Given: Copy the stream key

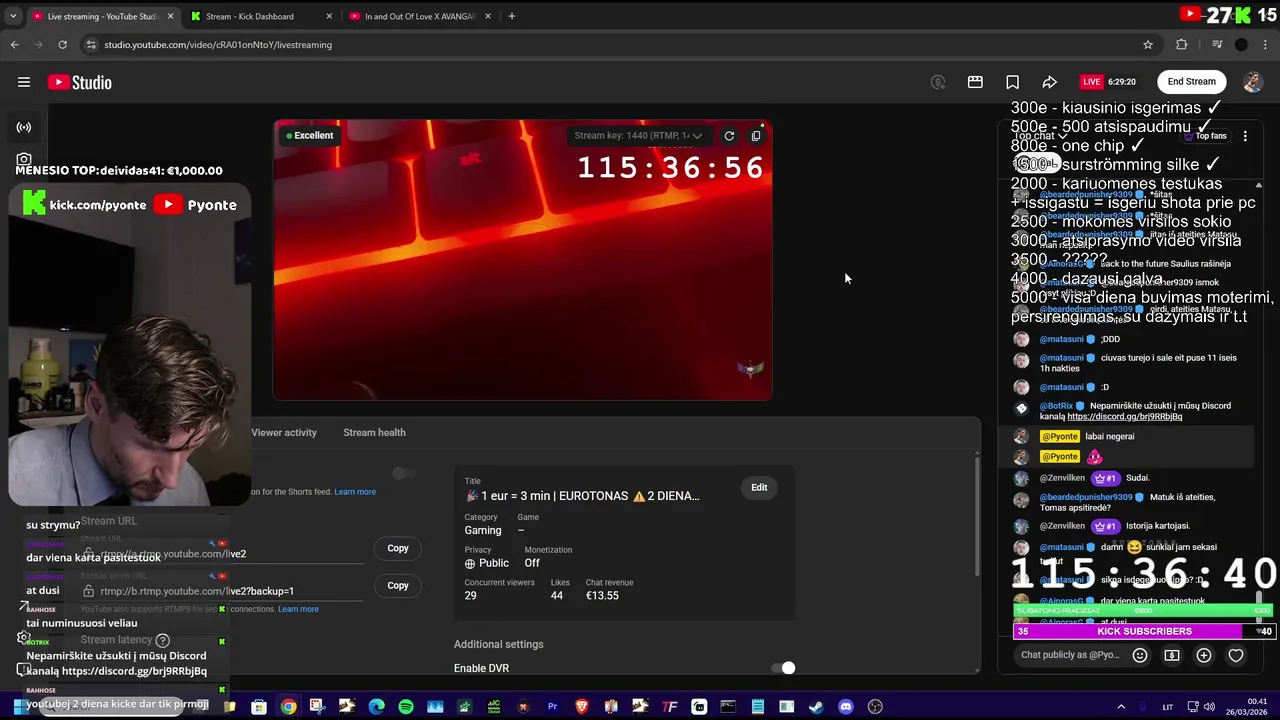Looking at the screenshot, I should pyautogui.click(x=756, y=136).
